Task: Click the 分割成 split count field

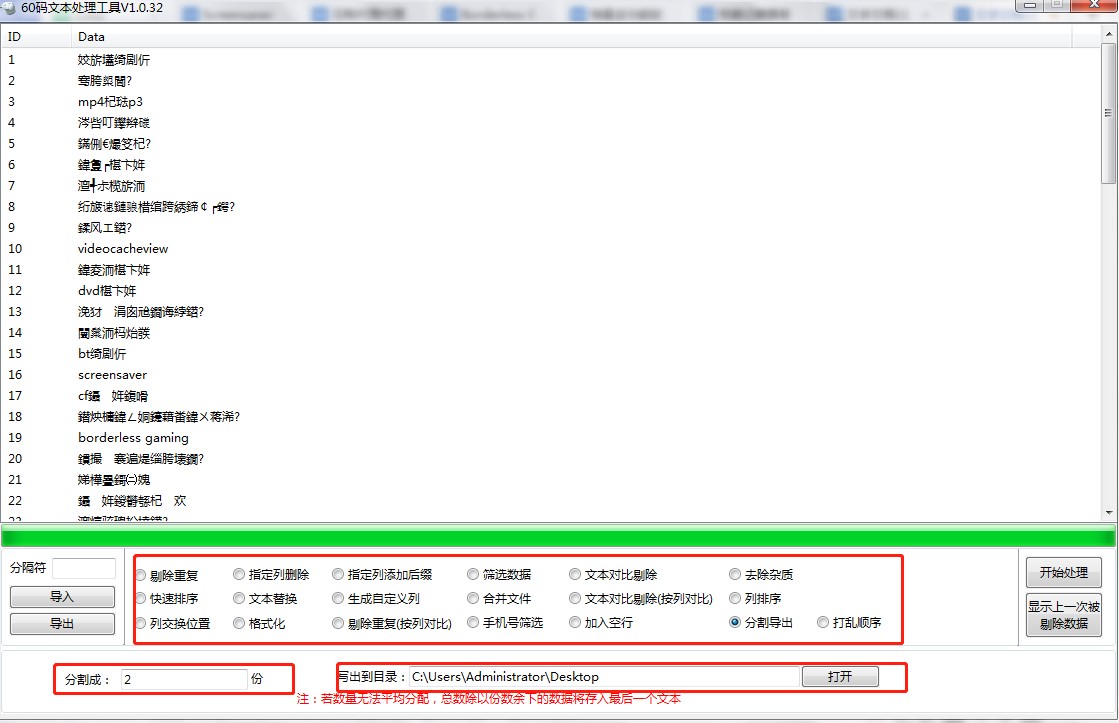Action: tap(184, 679)
